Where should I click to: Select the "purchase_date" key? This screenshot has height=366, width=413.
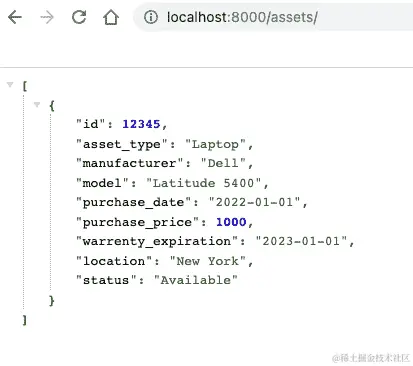tap(134, 202)
